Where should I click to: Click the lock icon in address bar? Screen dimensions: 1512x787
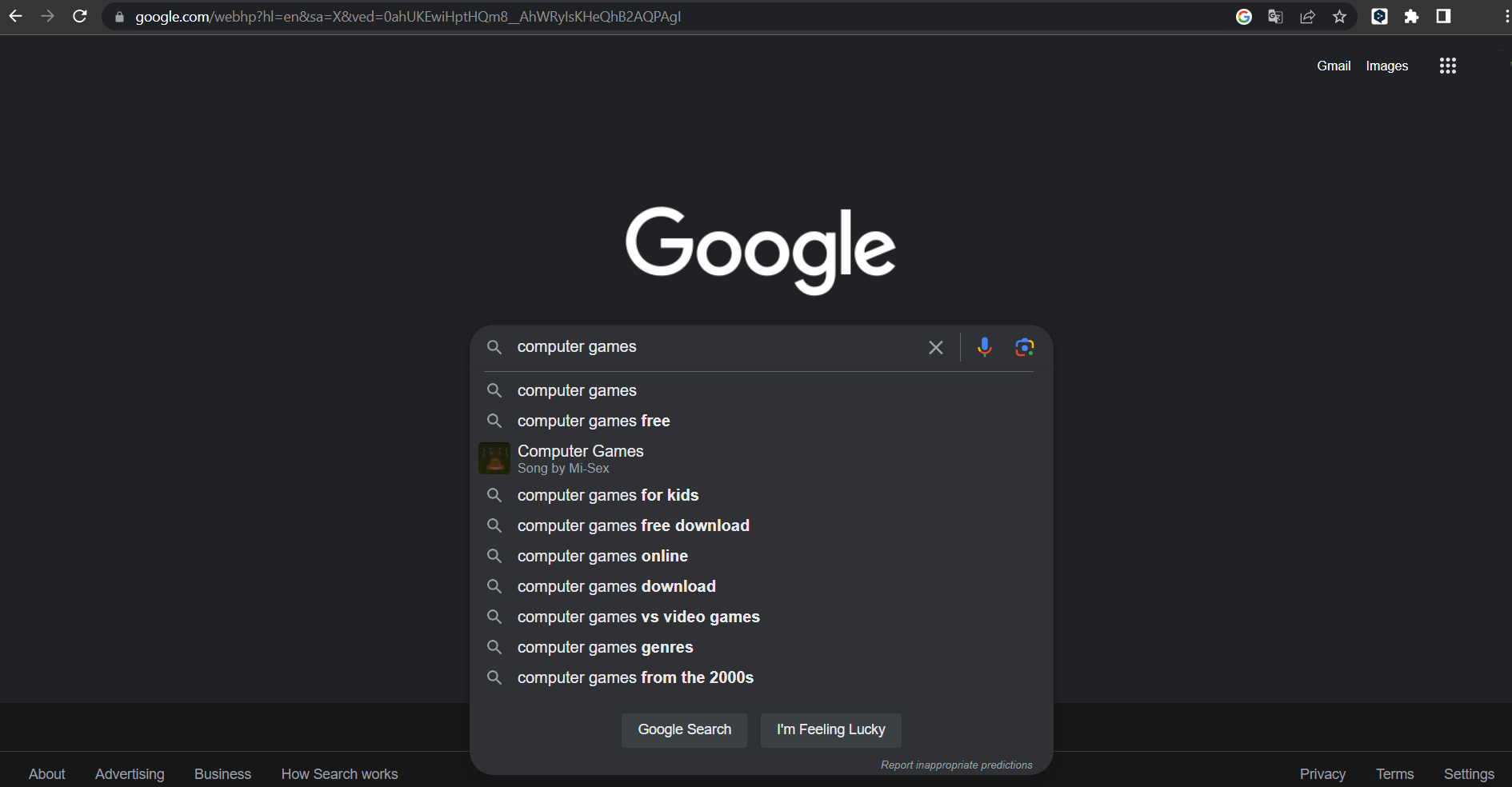(x=119, y=17)
